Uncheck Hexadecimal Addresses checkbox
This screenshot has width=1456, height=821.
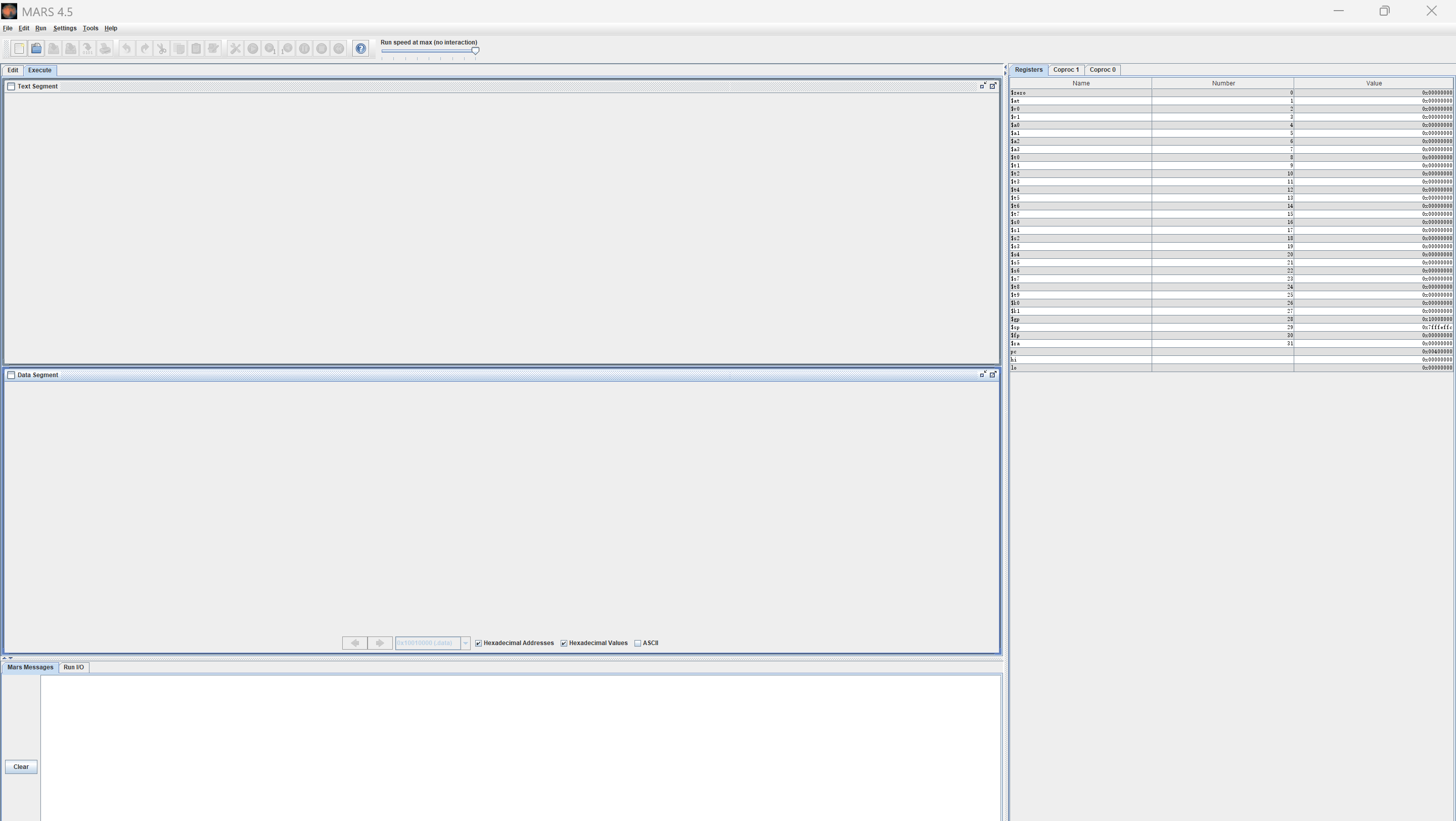(x=479, y=643)
